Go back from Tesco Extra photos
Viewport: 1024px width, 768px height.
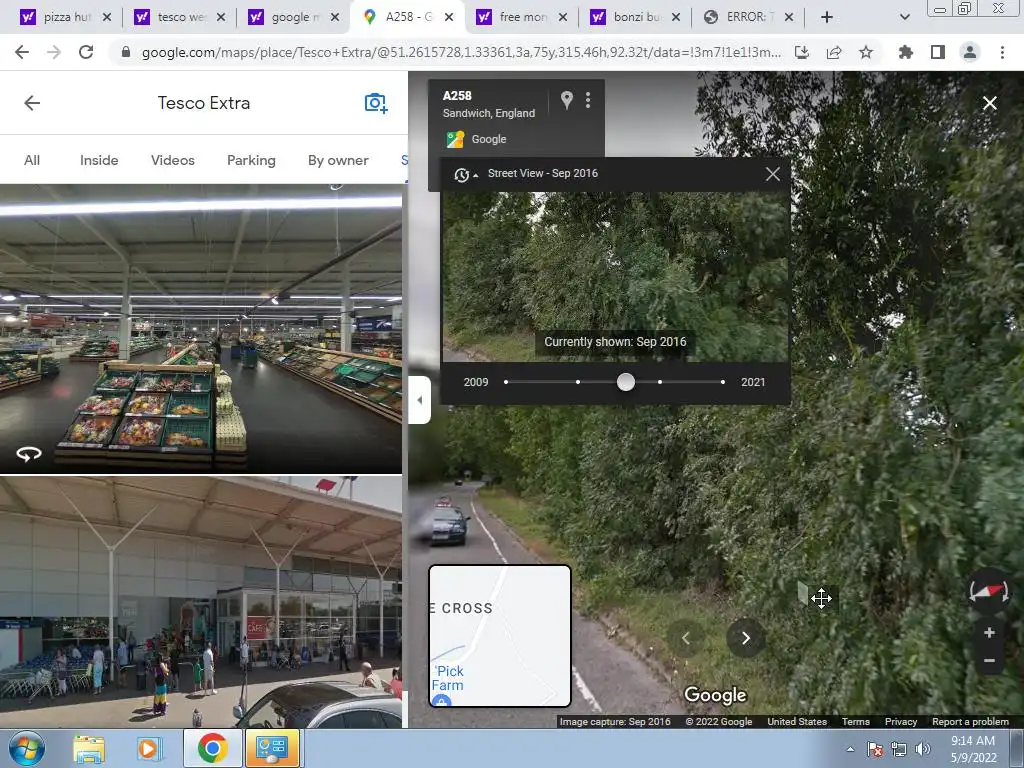[32, 103]
